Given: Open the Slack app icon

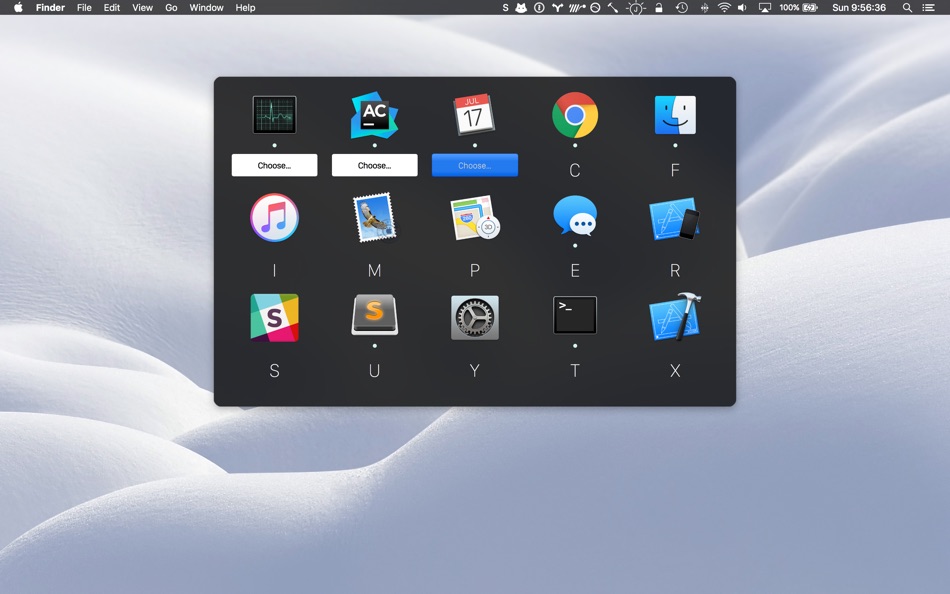Looking at the screenshot, I should 274,318.
